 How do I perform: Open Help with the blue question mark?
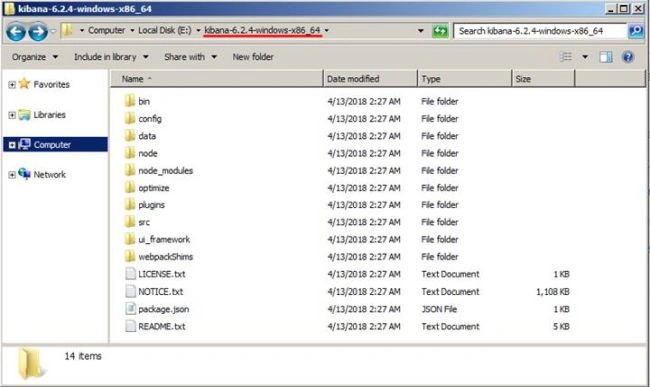(x=628, y=57)
